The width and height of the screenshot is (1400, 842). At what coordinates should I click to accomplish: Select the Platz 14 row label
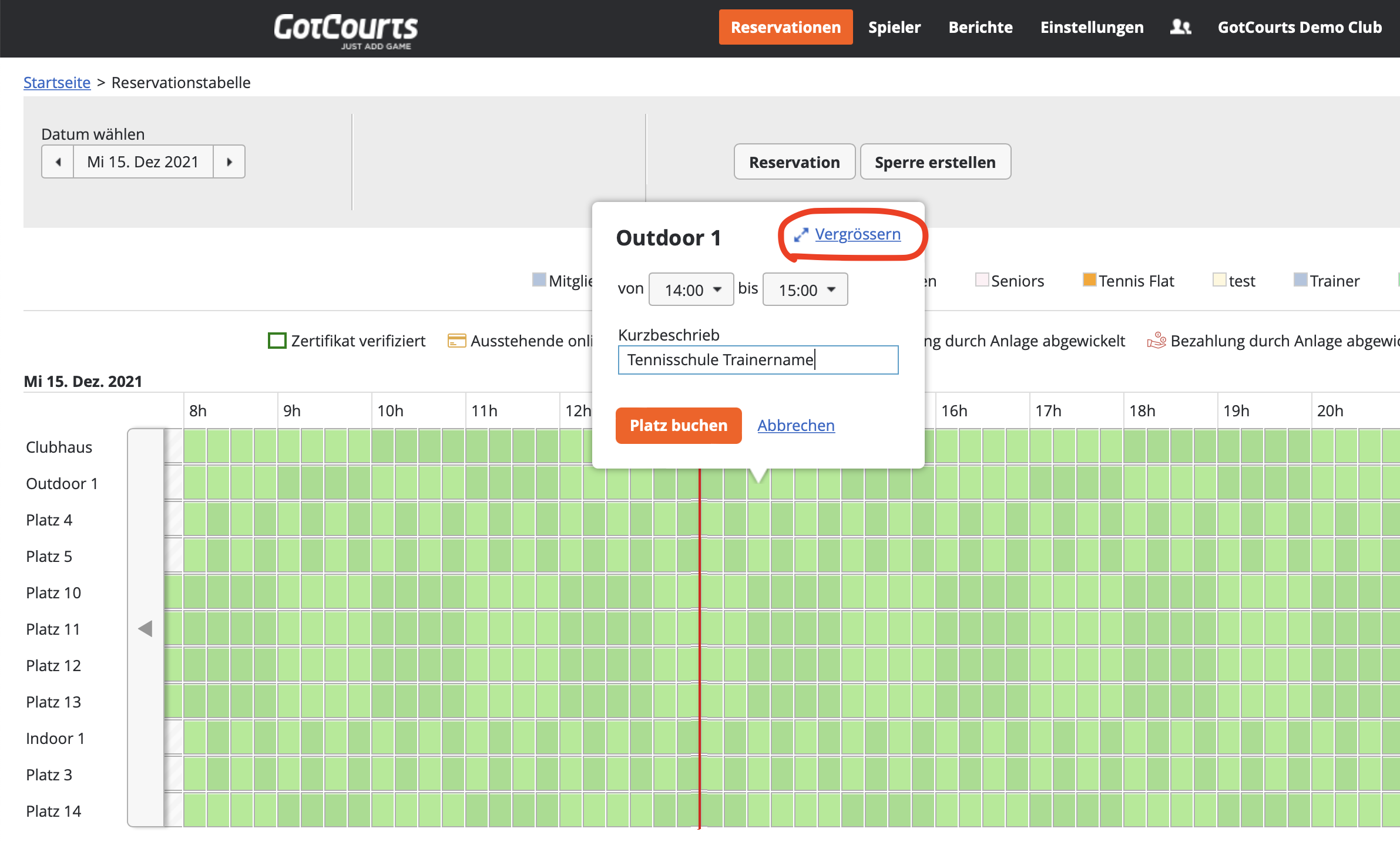[53, 811]
